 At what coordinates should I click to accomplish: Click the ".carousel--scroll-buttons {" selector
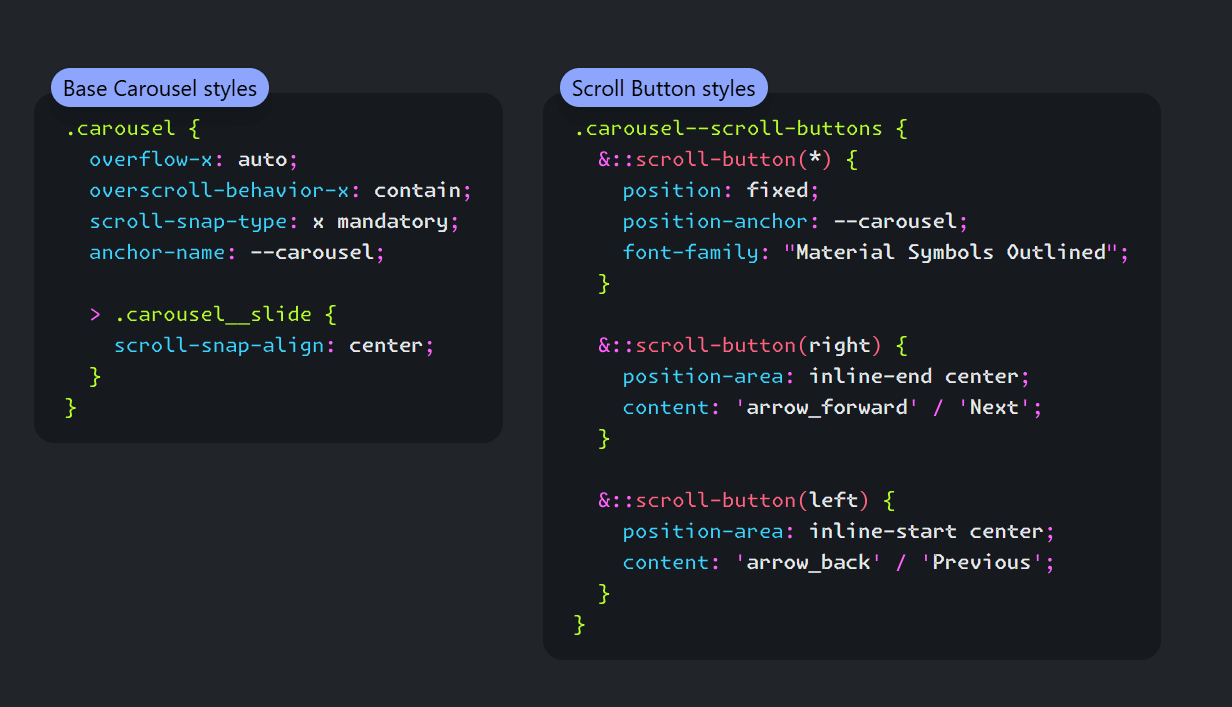(740, 128)
